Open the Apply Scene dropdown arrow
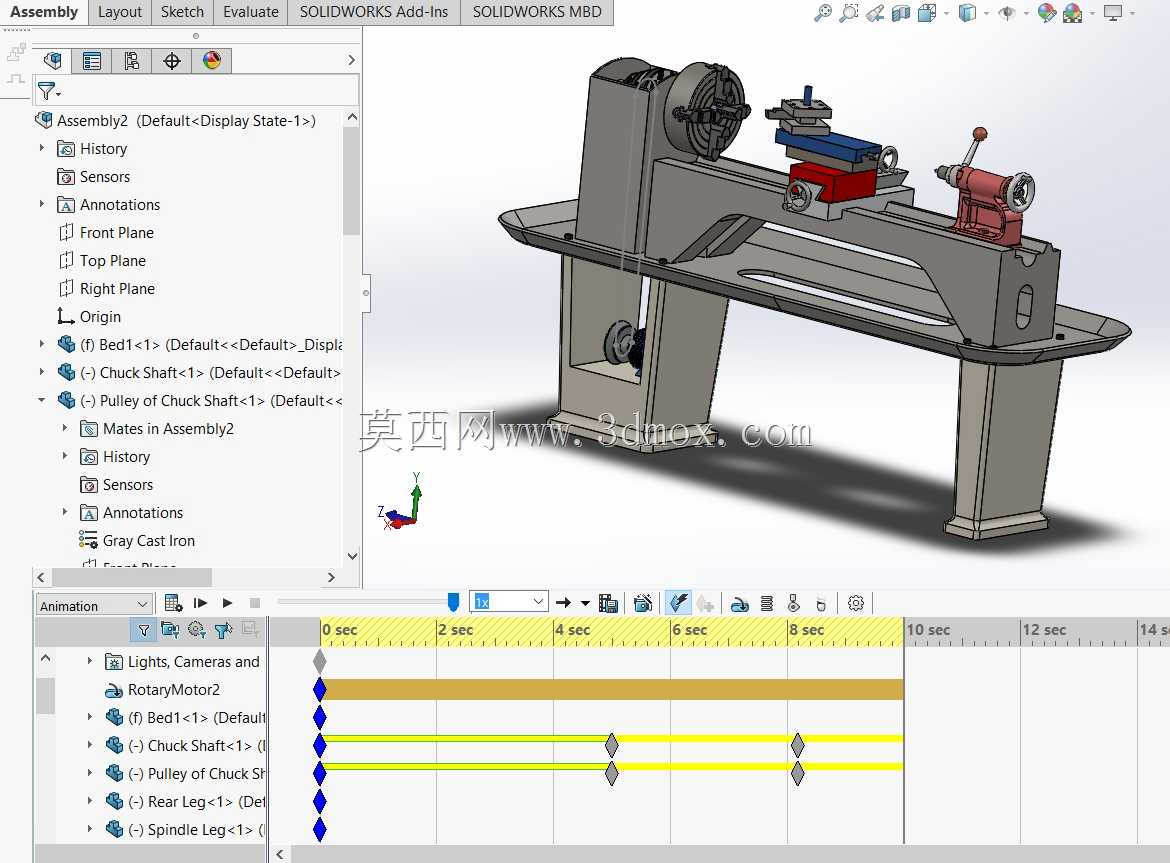 pyautogui.click(x=1092, y=13)
